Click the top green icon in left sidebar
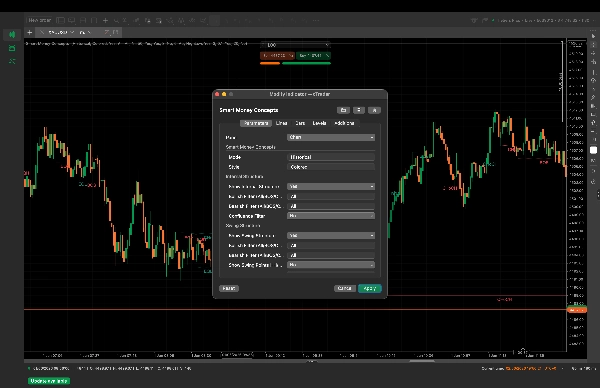The height and width of the screenshot is (388, 600). (x=12, y=35)
